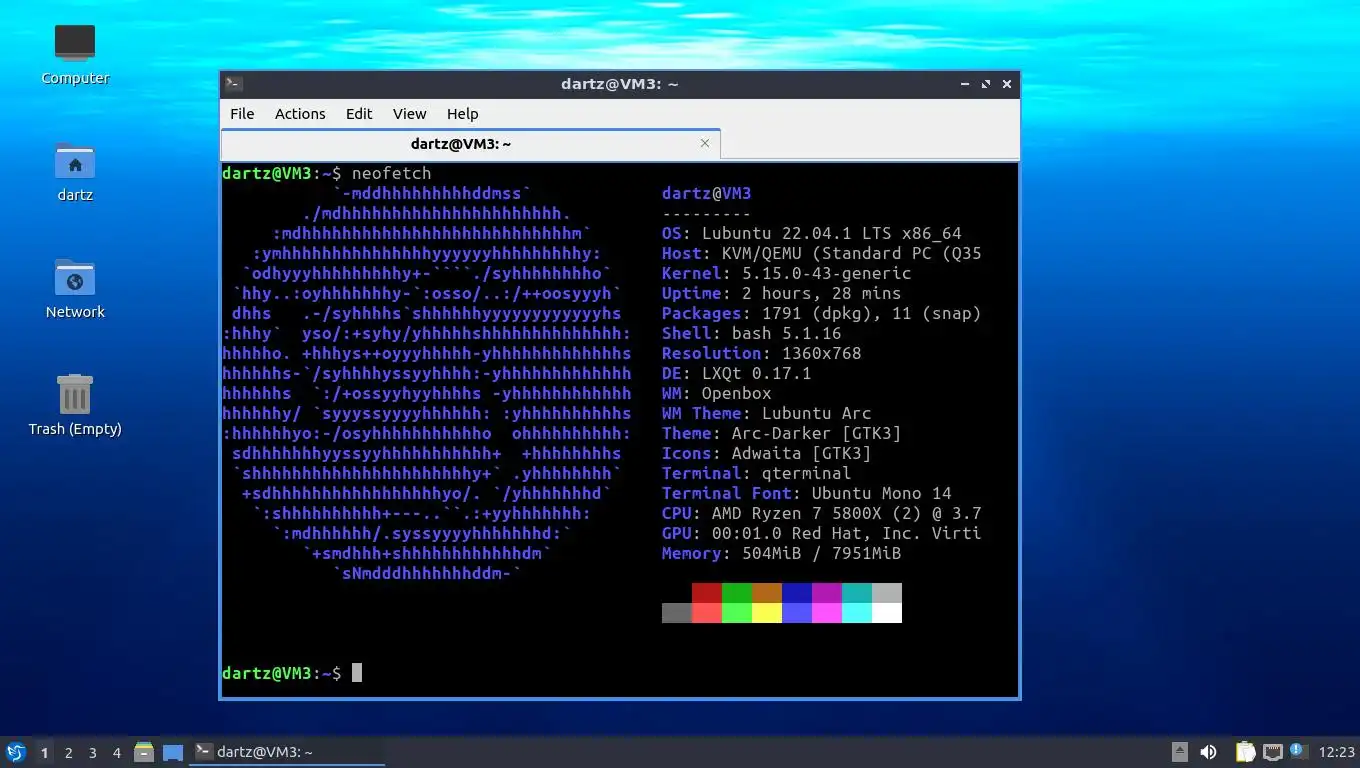Image resolution: width=1360 pixels, height=768 pixels.
Task: Switch to workspace 3
Action: (92, 752)
